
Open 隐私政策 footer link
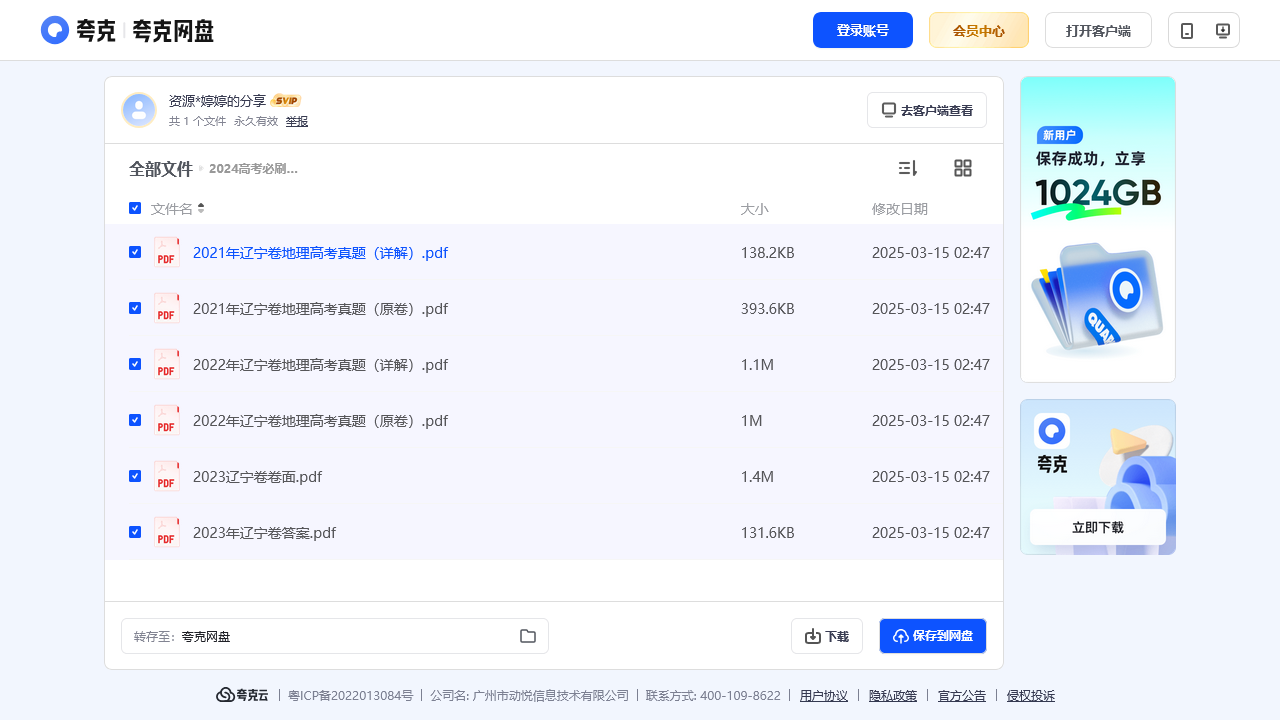pyautogui.click(x=893, y=696)
